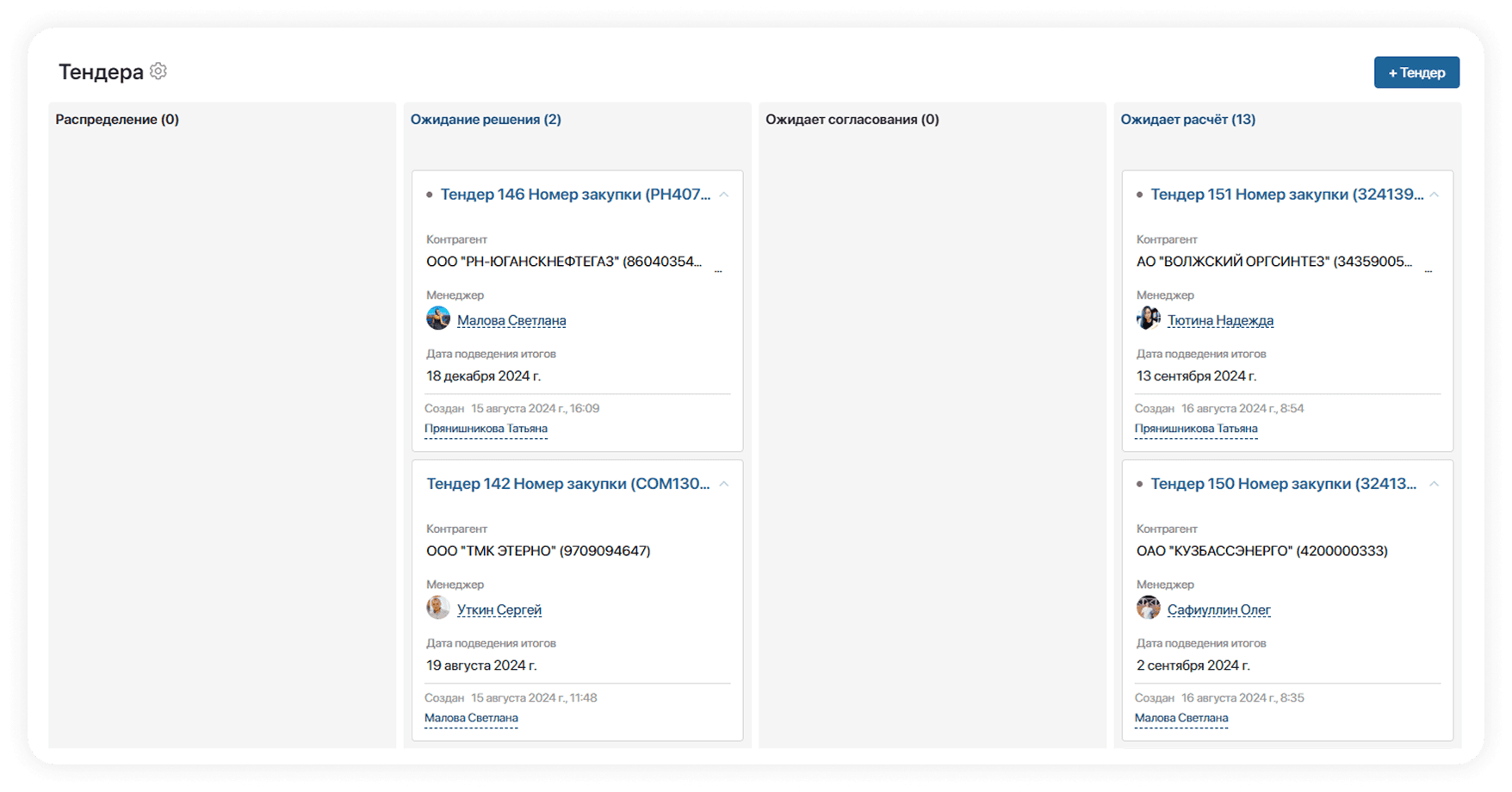Open the Ожидание решения (2) column

click(x=486, y=120)
